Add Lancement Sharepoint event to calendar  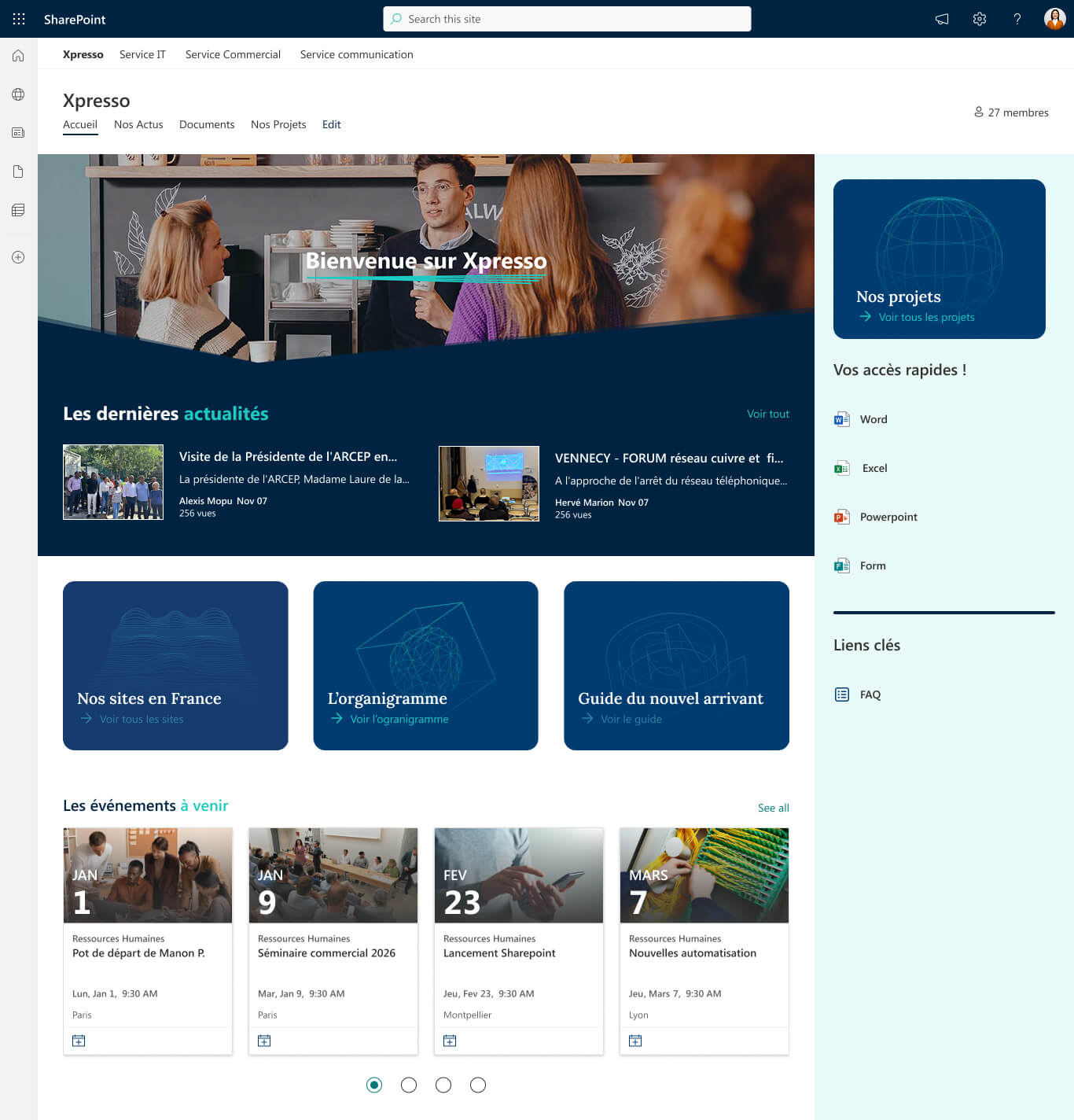click(x=450, y=1041)
